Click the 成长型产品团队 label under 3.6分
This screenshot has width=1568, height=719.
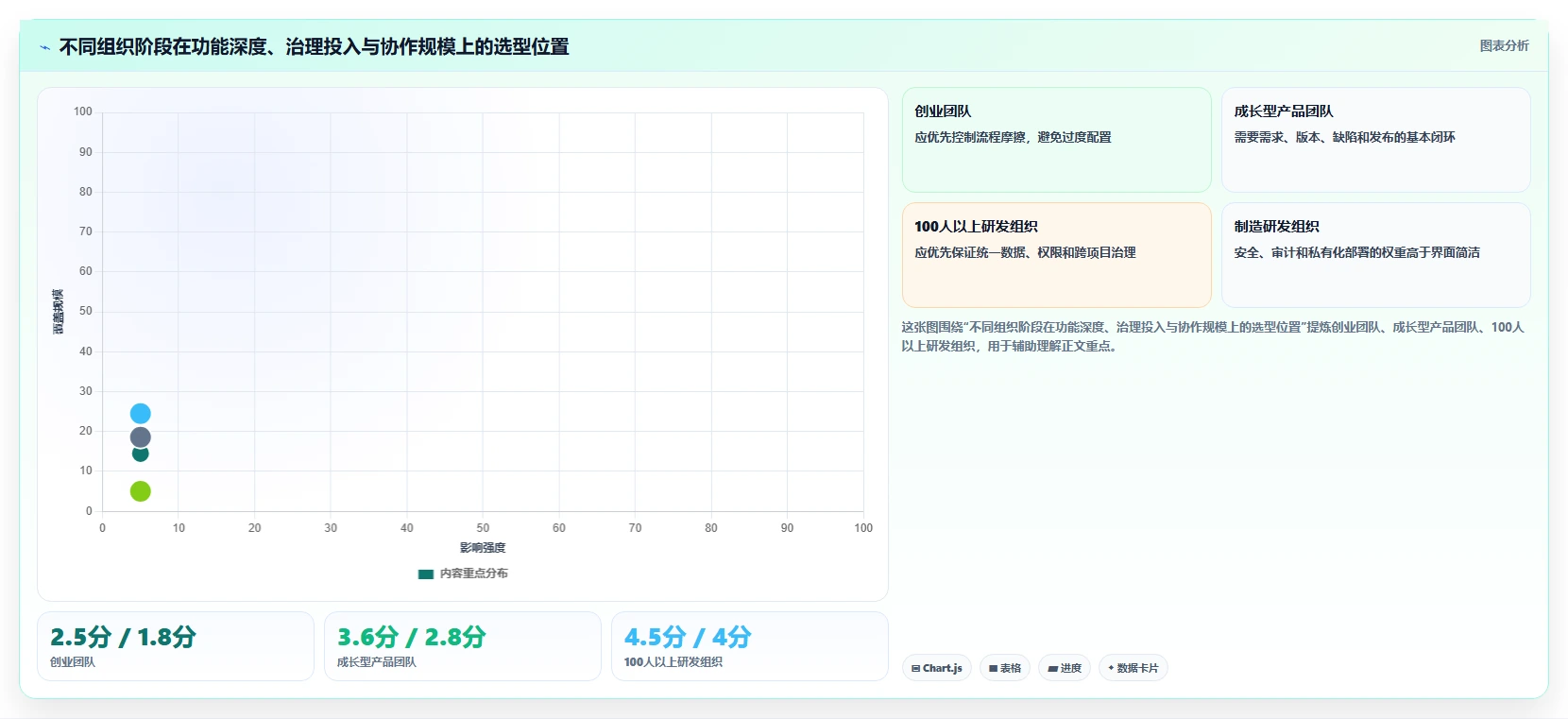point(377,662)
